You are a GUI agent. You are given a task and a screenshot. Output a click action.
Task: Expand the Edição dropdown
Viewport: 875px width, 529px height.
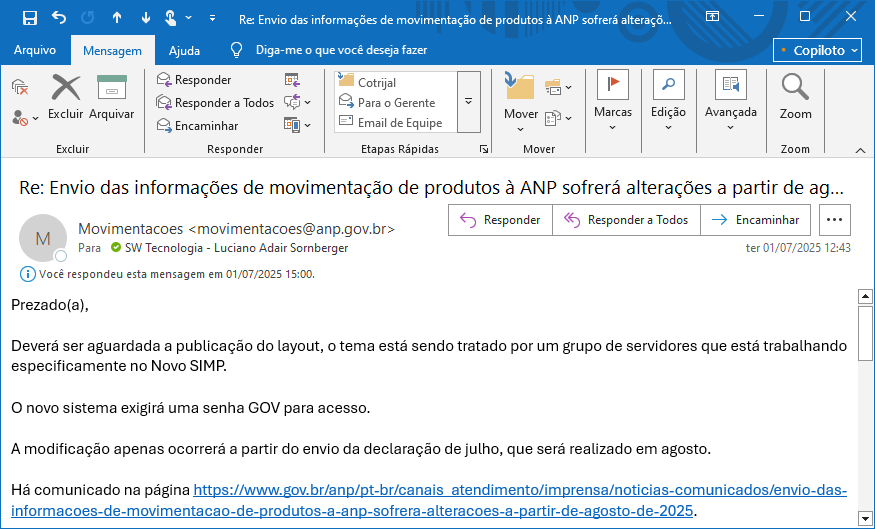(668, 101)
